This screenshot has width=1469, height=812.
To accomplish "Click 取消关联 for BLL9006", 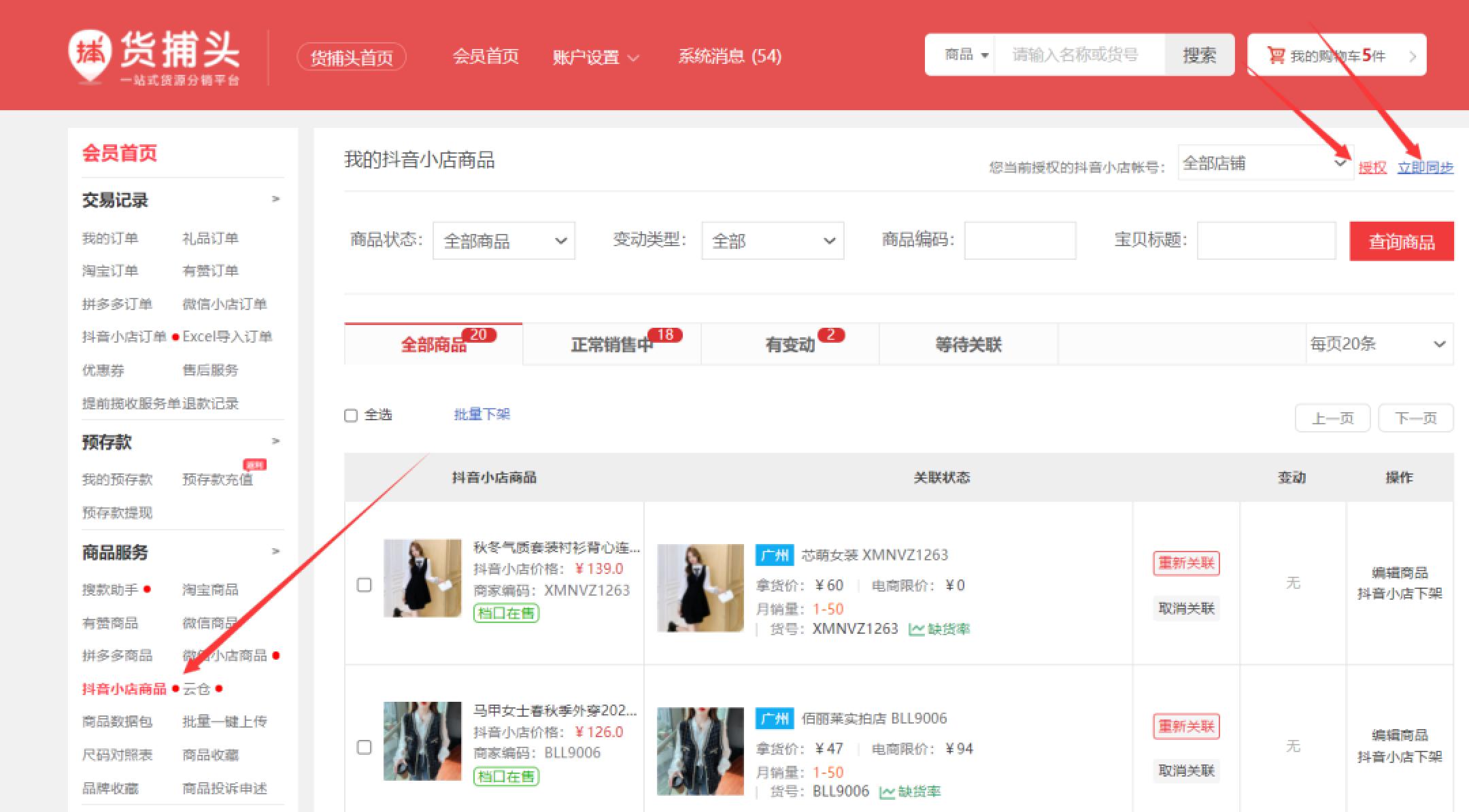I will (1186, 771).
